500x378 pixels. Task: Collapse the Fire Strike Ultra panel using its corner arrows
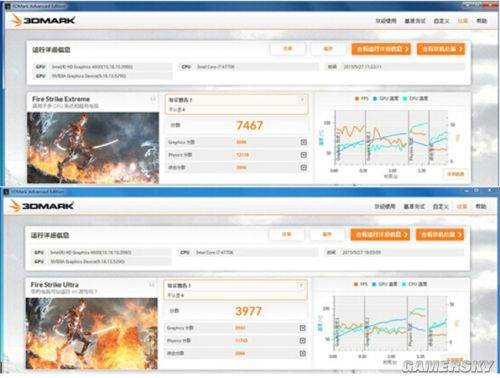[x=152, y=285]
